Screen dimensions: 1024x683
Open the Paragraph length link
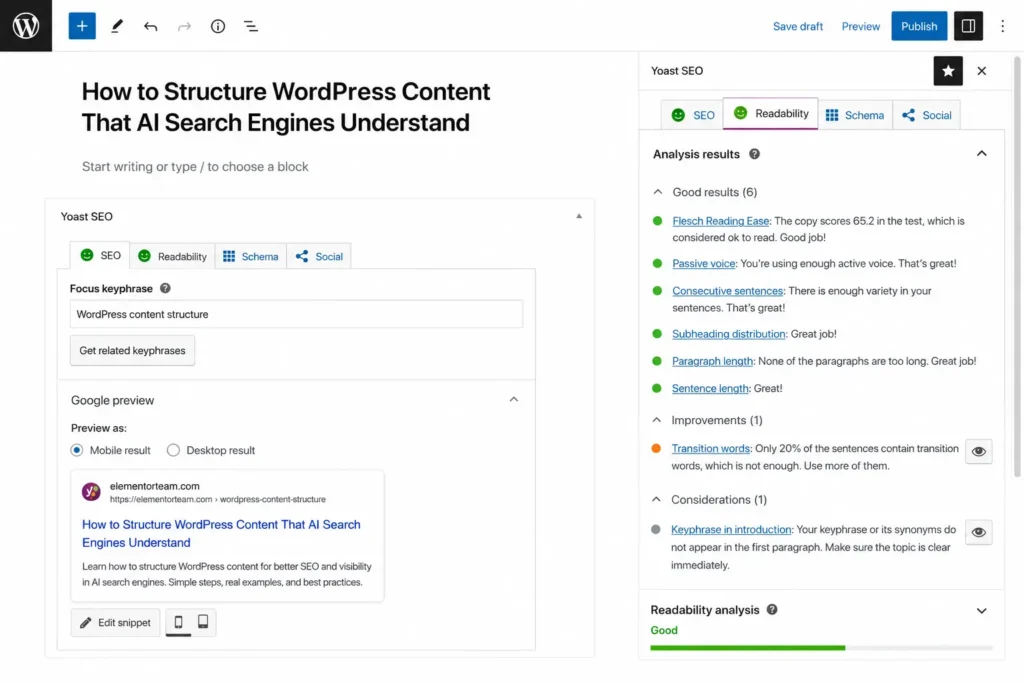coord(712,361)
